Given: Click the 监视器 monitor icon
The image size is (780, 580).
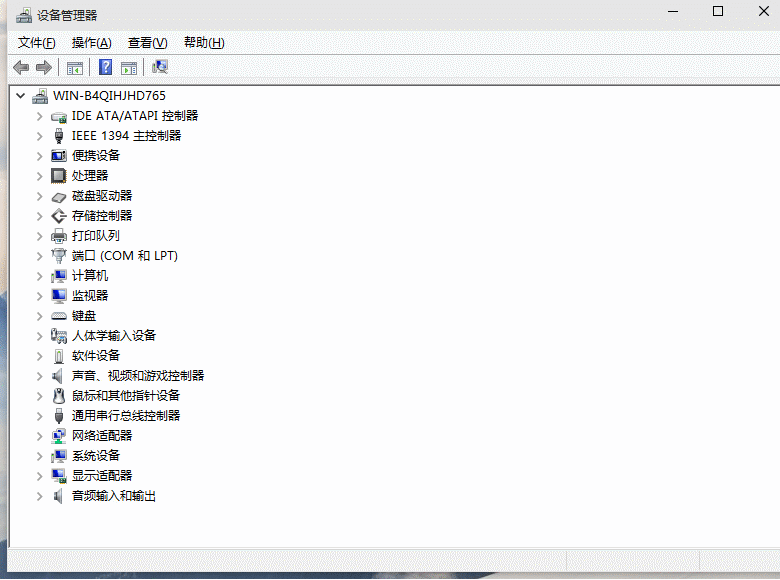Looking at the screenshot, I should coord(59,296).
